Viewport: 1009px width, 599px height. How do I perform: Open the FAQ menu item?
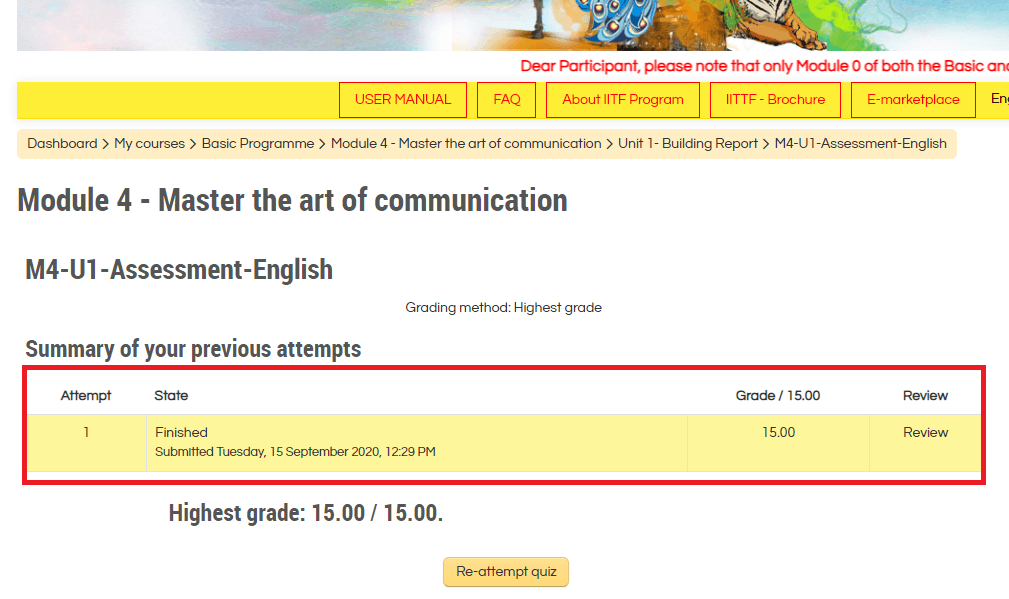[x=506, y=100]
